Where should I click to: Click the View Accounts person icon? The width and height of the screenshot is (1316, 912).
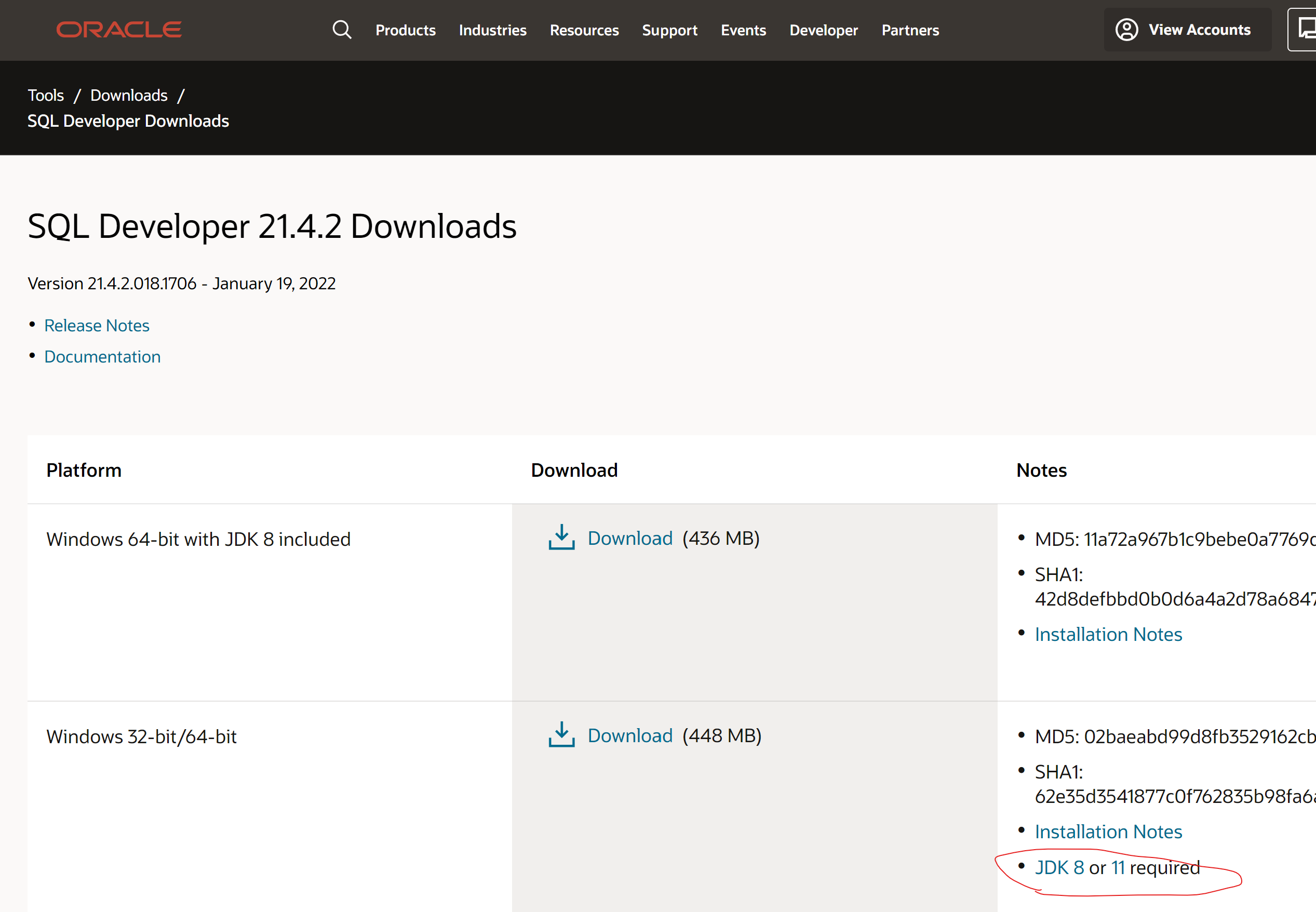pos(1127,30)
